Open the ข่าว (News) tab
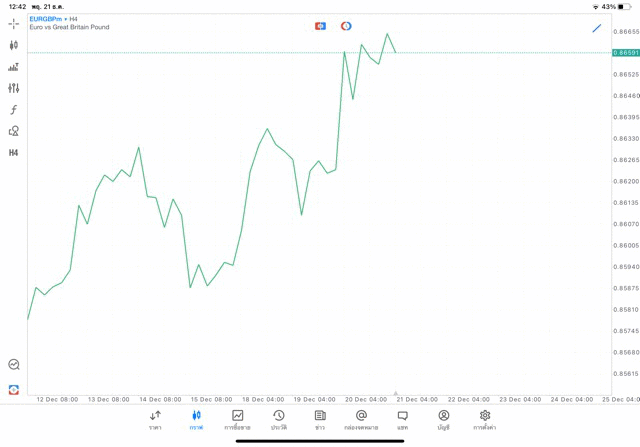This screenshot has width=640, height=447. 320,420
